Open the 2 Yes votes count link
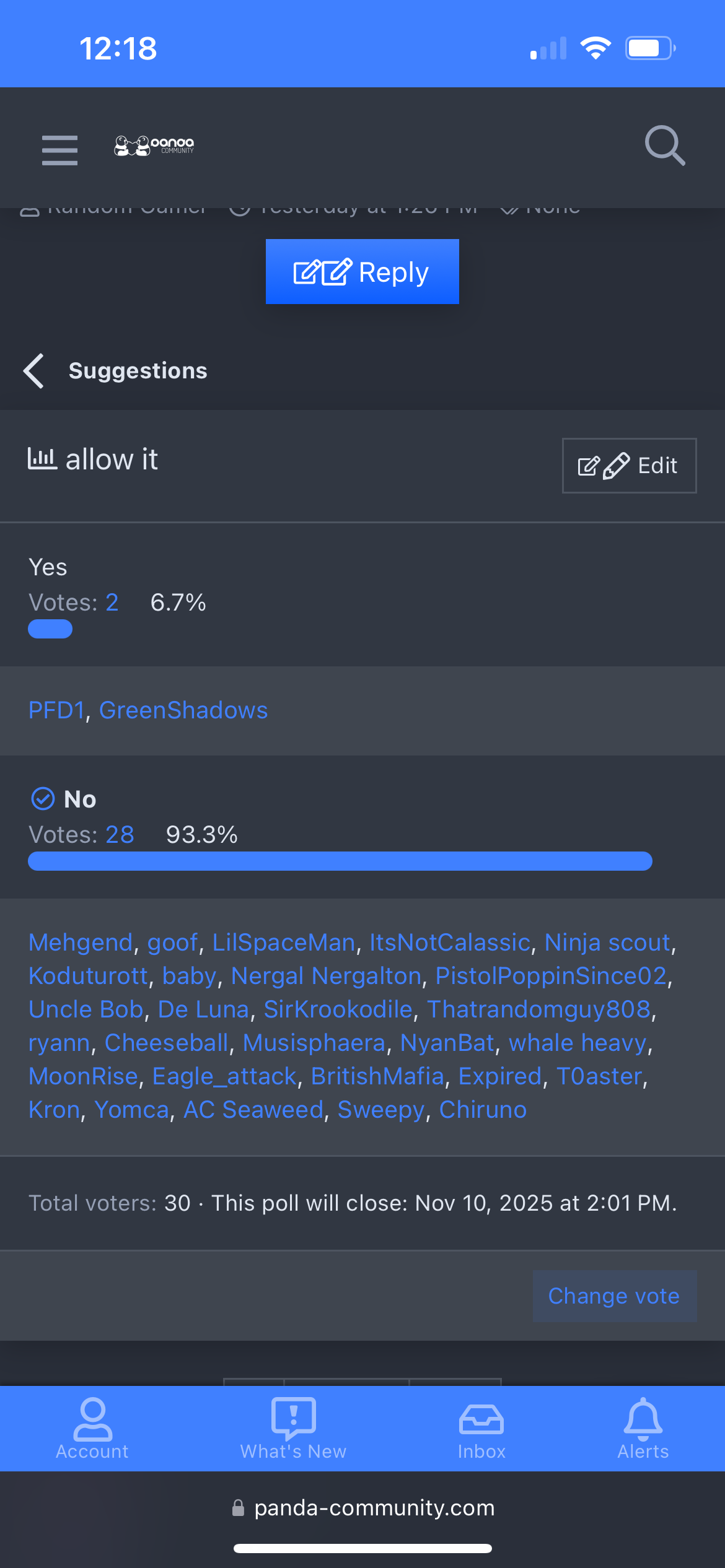 coord(112,603)
